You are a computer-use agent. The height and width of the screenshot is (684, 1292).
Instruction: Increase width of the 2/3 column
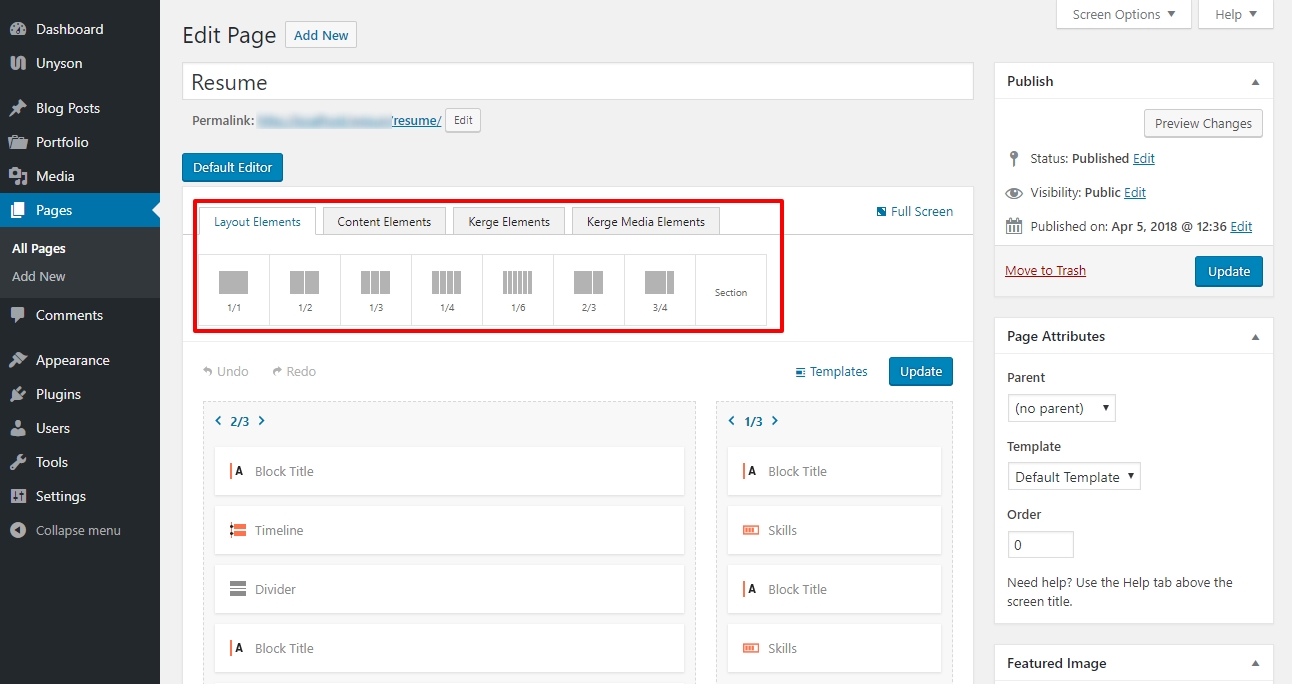click(x=262, y=421)
